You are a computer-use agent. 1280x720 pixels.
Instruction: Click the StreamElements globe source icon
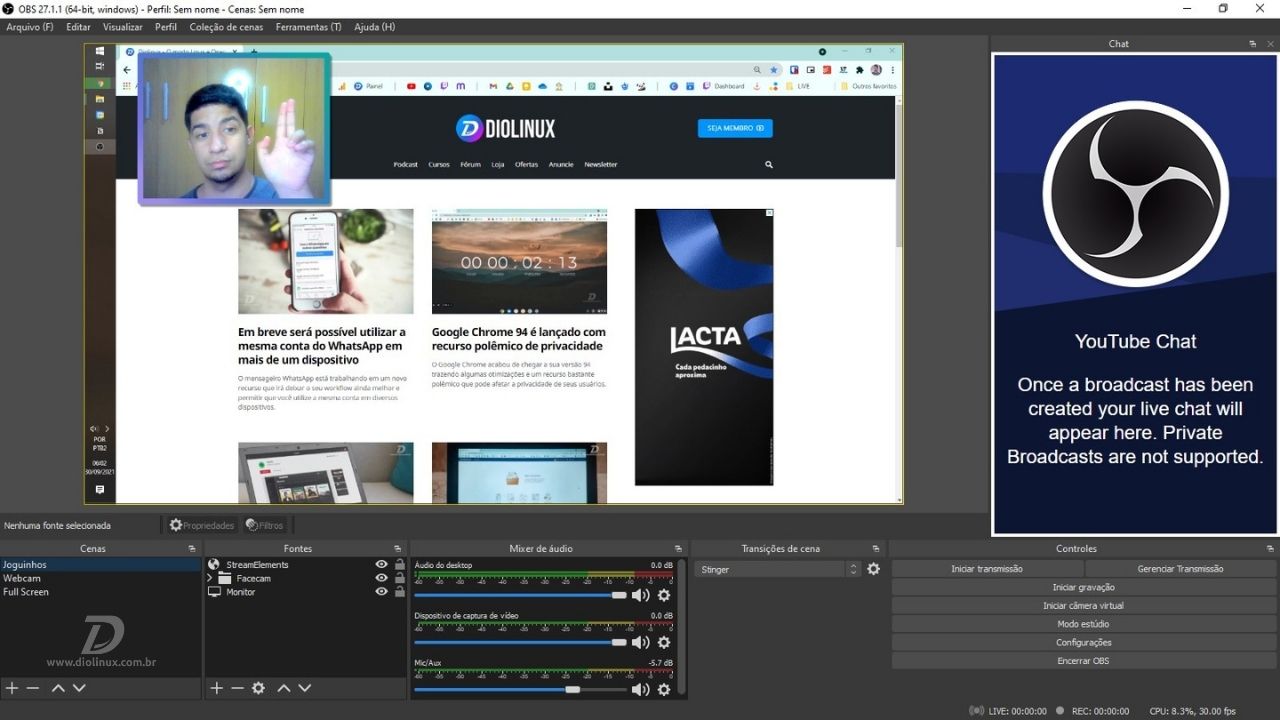pos(213,565)
